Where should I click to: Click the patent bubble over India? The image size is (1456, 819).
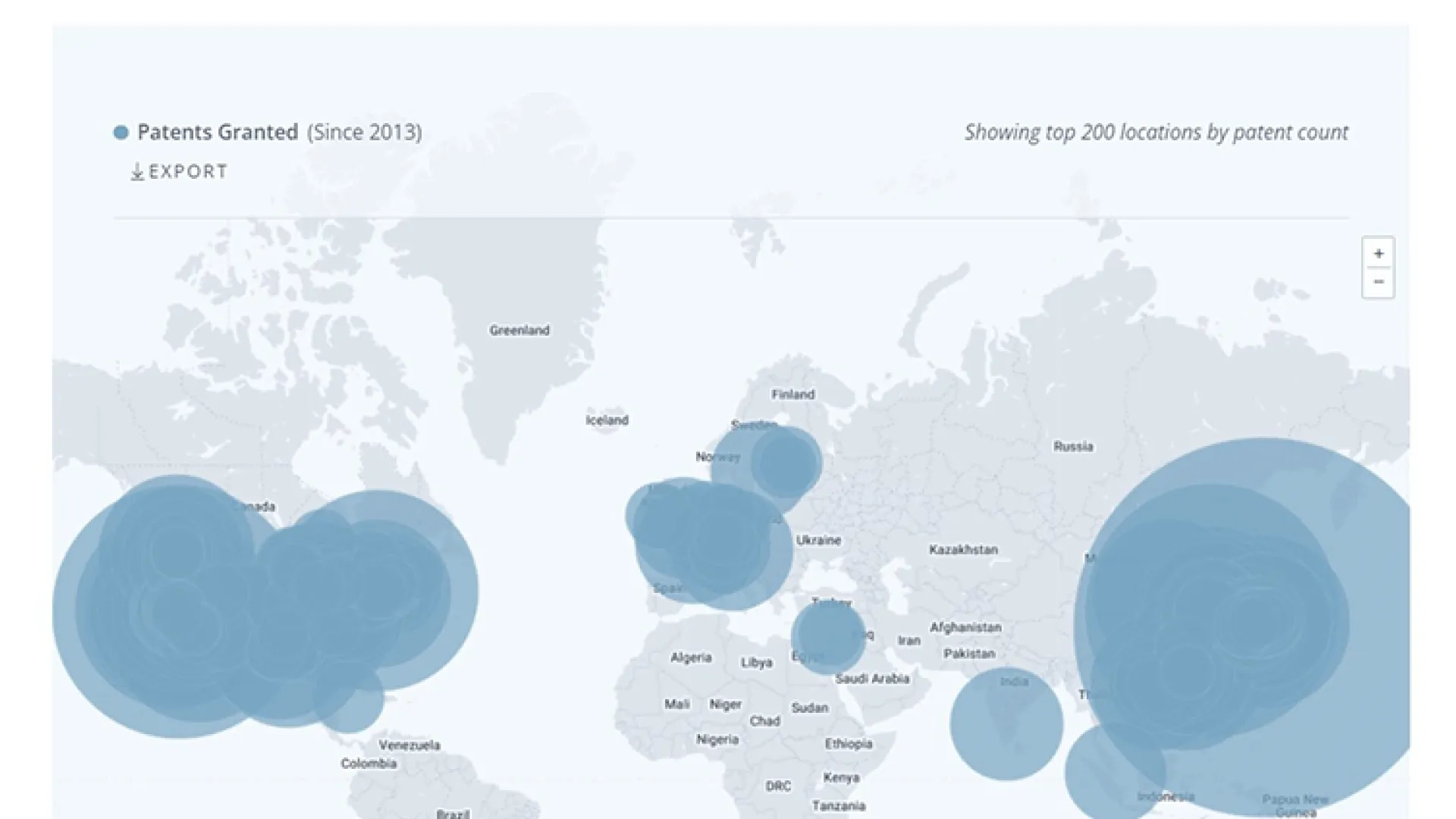pos(1006,723)
